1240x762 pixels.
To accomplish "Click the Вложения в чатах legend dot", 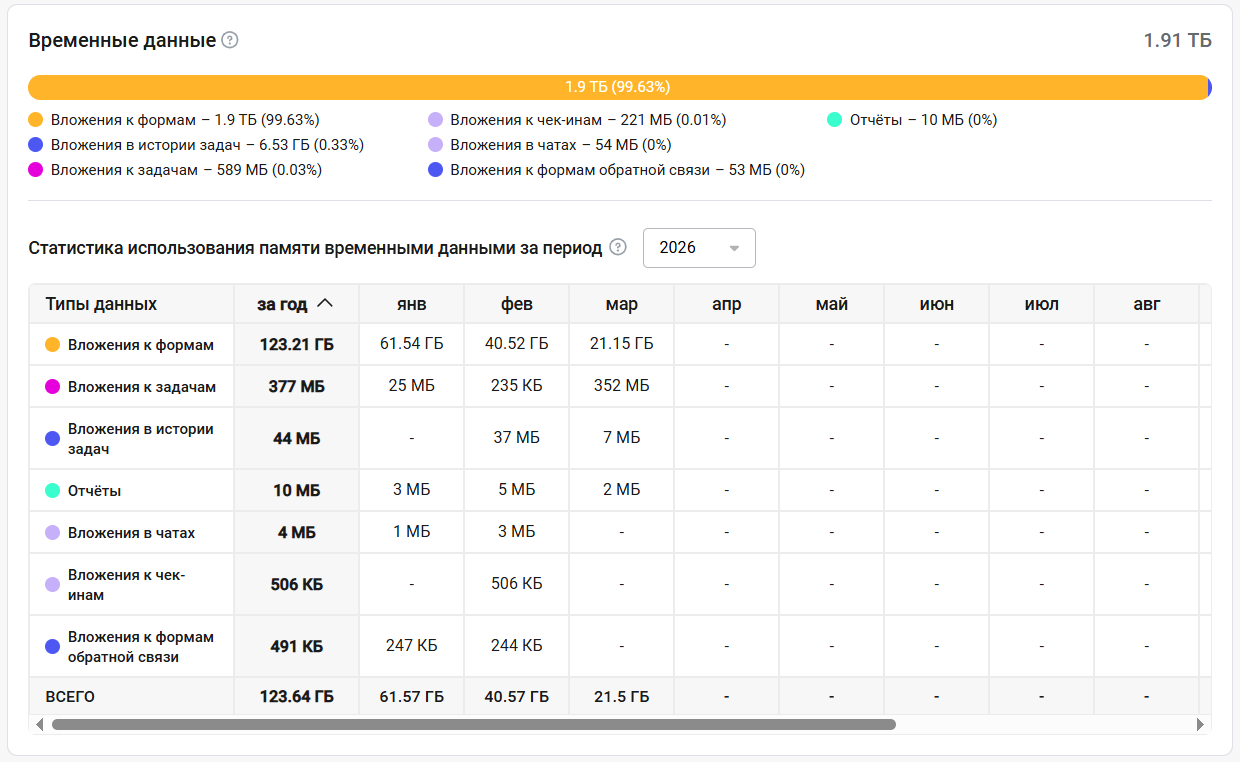I will coord(435,145).
